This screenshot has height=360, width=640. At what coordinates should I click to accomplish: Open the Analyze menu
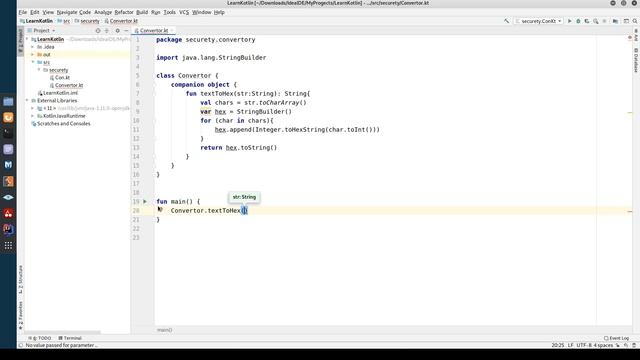click(103, 12)
